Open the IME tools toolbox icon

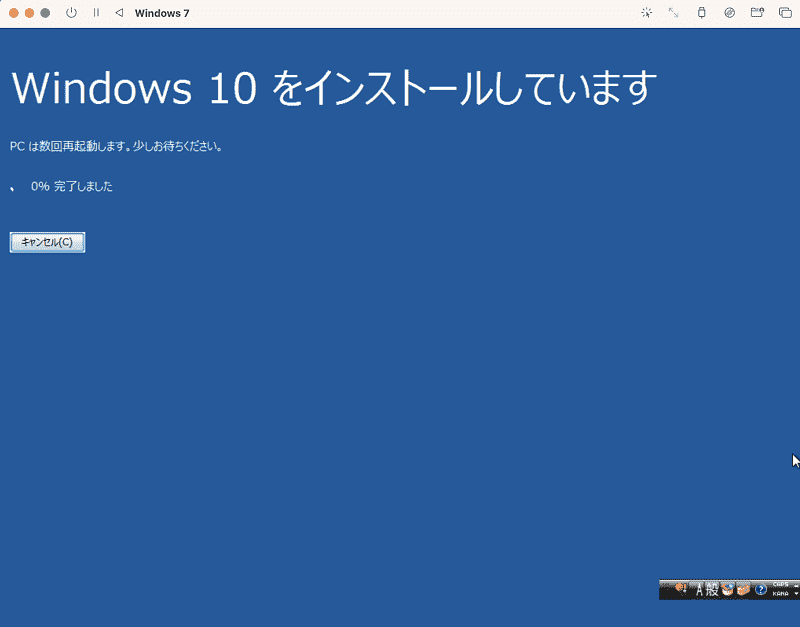coord(743,590)
